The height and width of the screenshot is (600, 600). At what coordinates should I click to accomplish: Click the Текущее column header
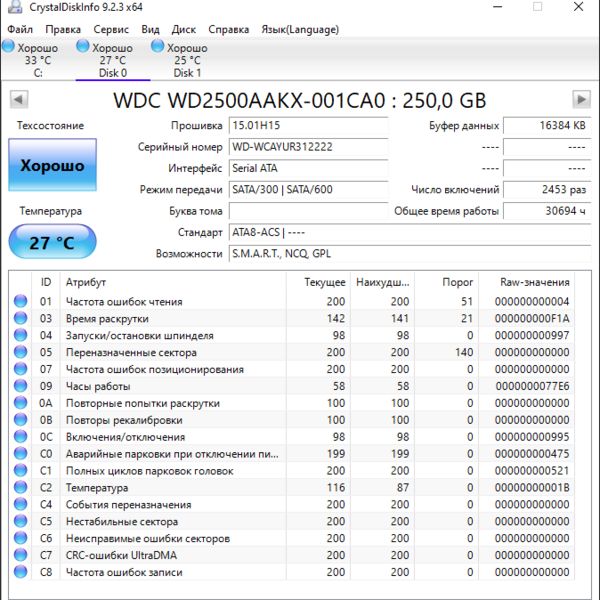pyautogui.click(x=318, y=282)
